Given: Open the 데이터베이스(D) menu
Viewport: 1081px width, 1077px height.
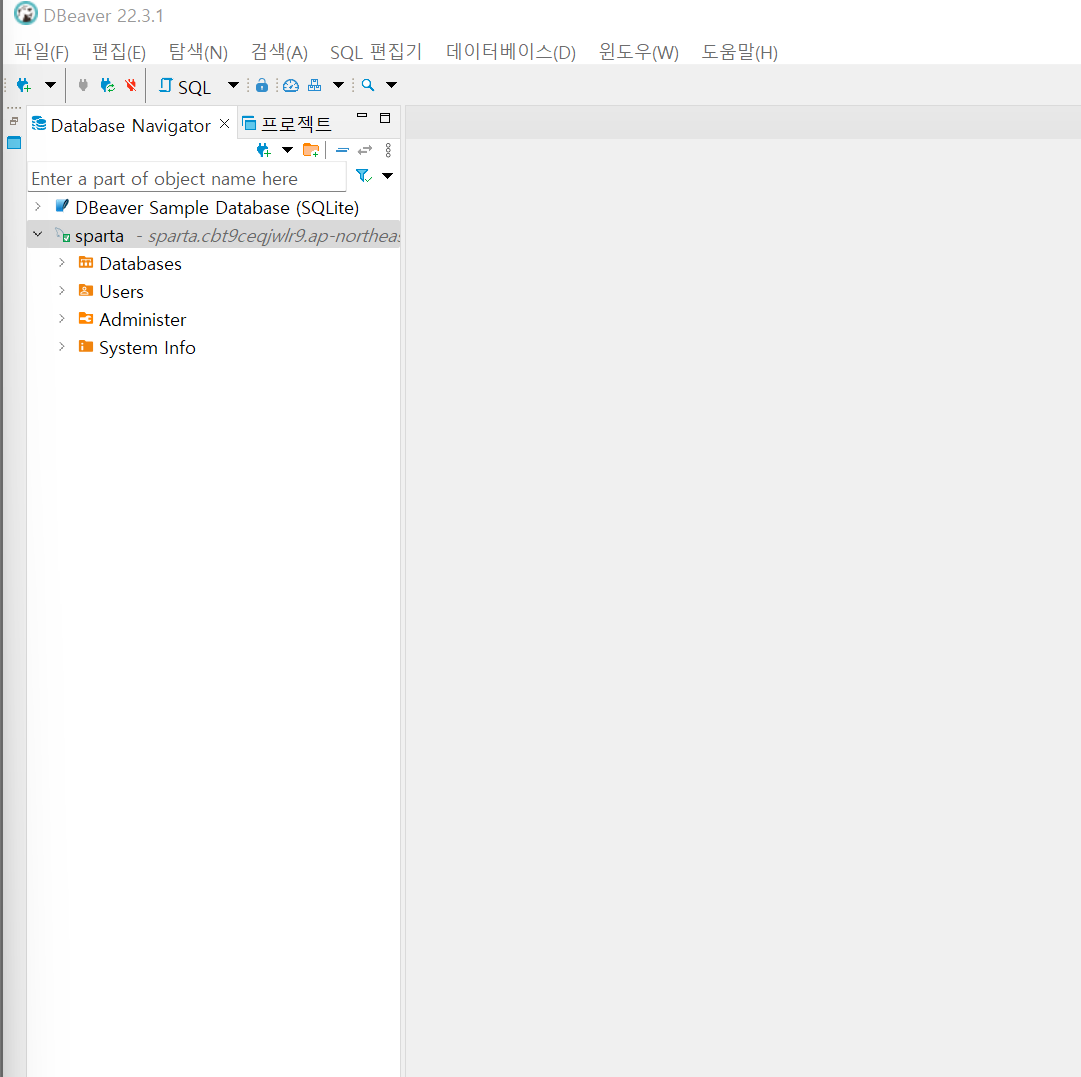Looking at the screenshot, I should 511,52.
